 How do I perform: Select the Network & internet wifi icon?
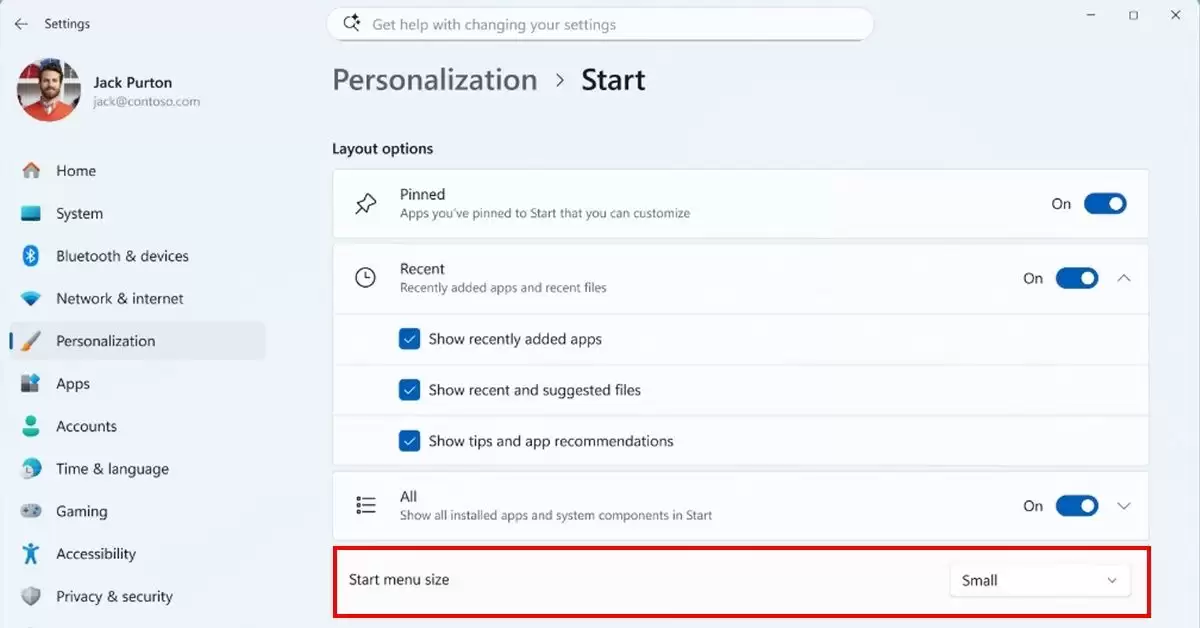[x=31, y=298]
